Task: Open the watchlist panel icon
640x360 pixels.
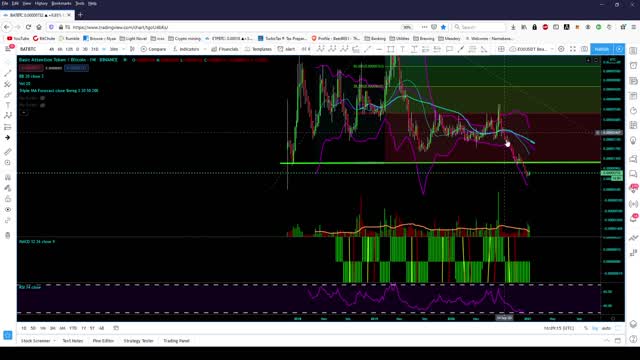Action: [633, 51]
